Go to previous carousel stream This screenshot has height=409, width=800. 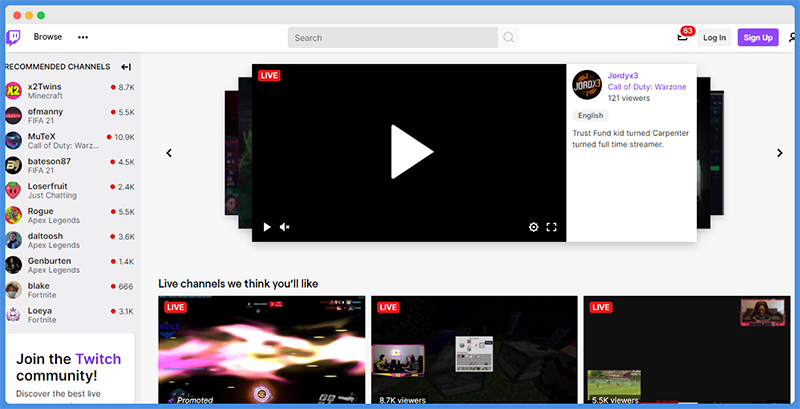[x=169, y=153]
